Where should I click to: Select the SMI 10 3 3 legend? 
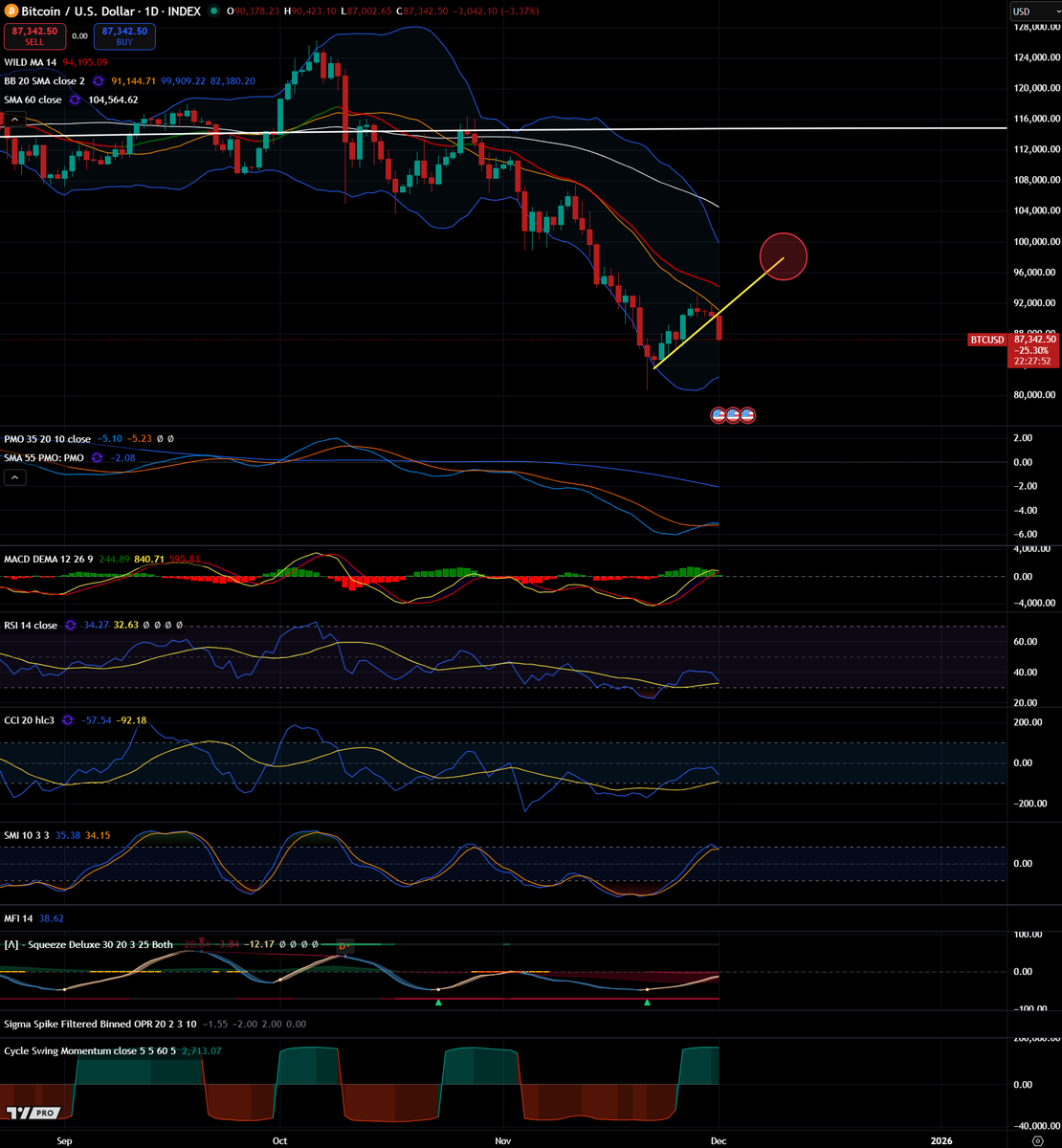(x=26, y=835)
